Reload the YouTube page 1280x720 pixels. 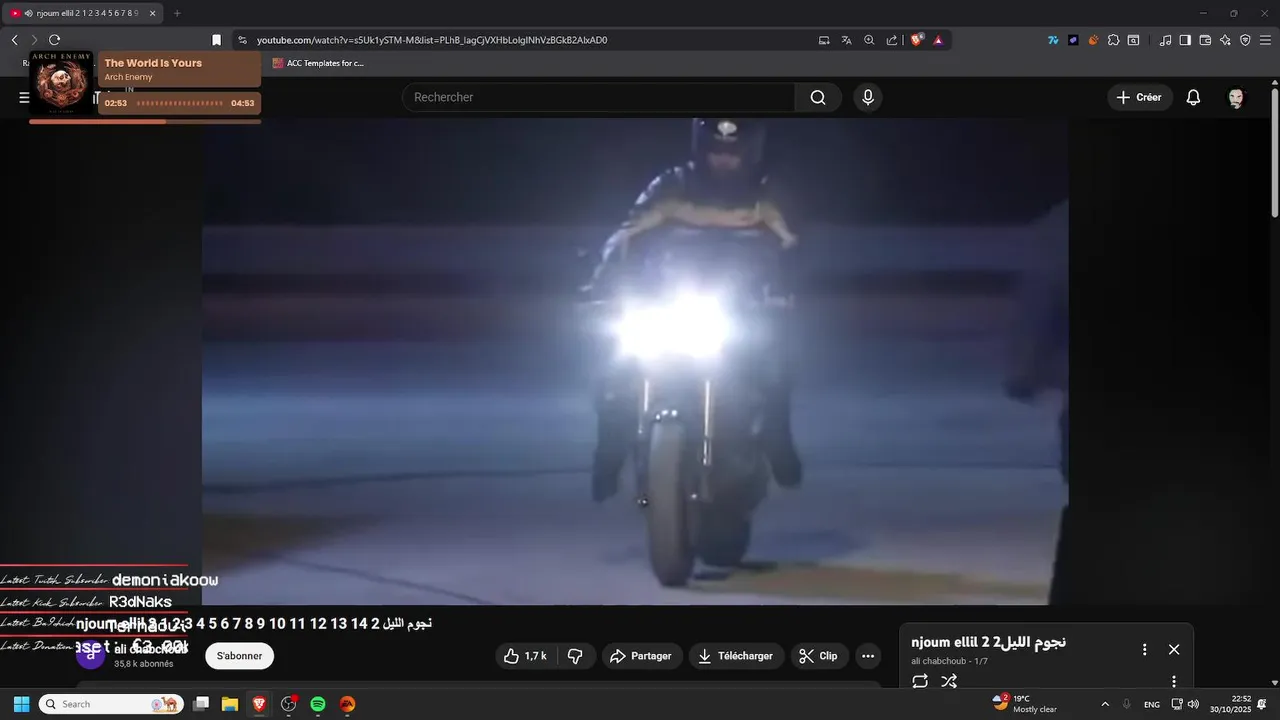54,40
